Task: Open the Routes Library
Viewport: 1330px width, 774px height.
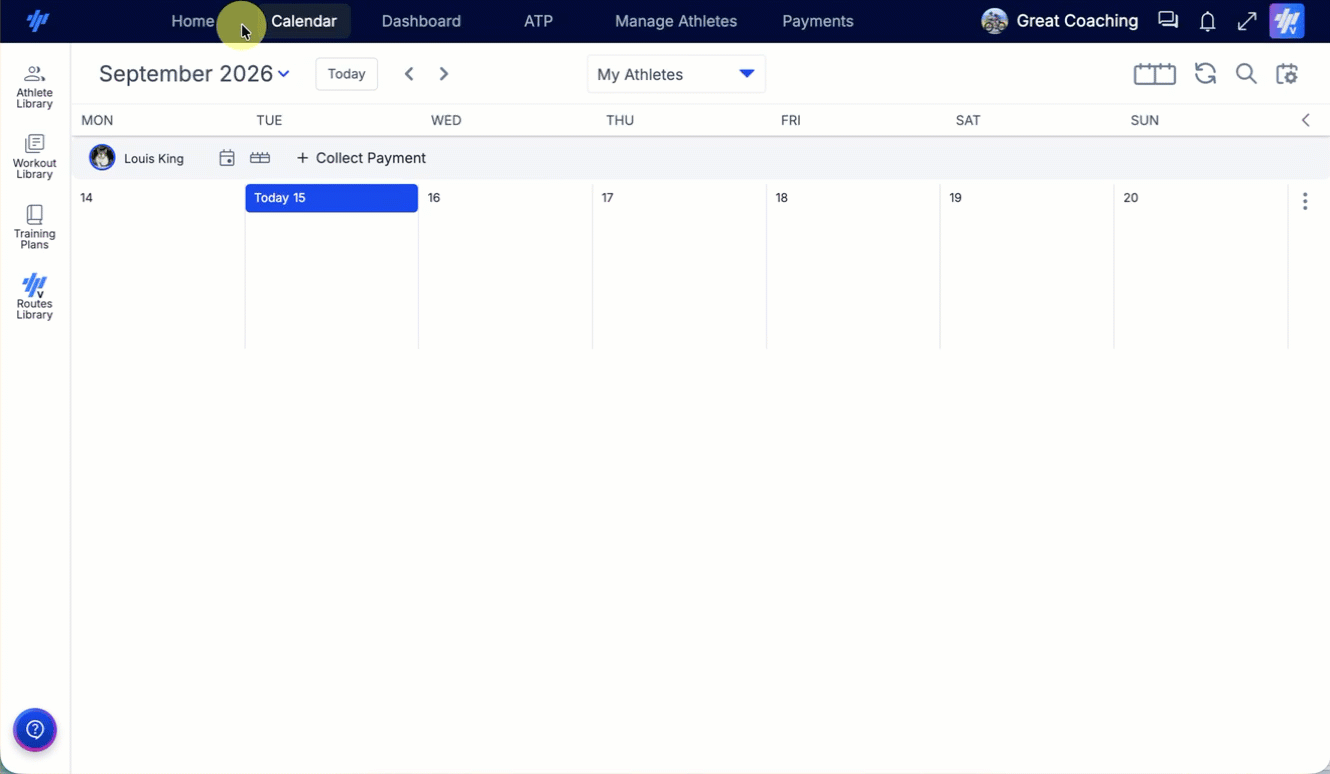Action: pyautogui.click(x=34, y=297)
